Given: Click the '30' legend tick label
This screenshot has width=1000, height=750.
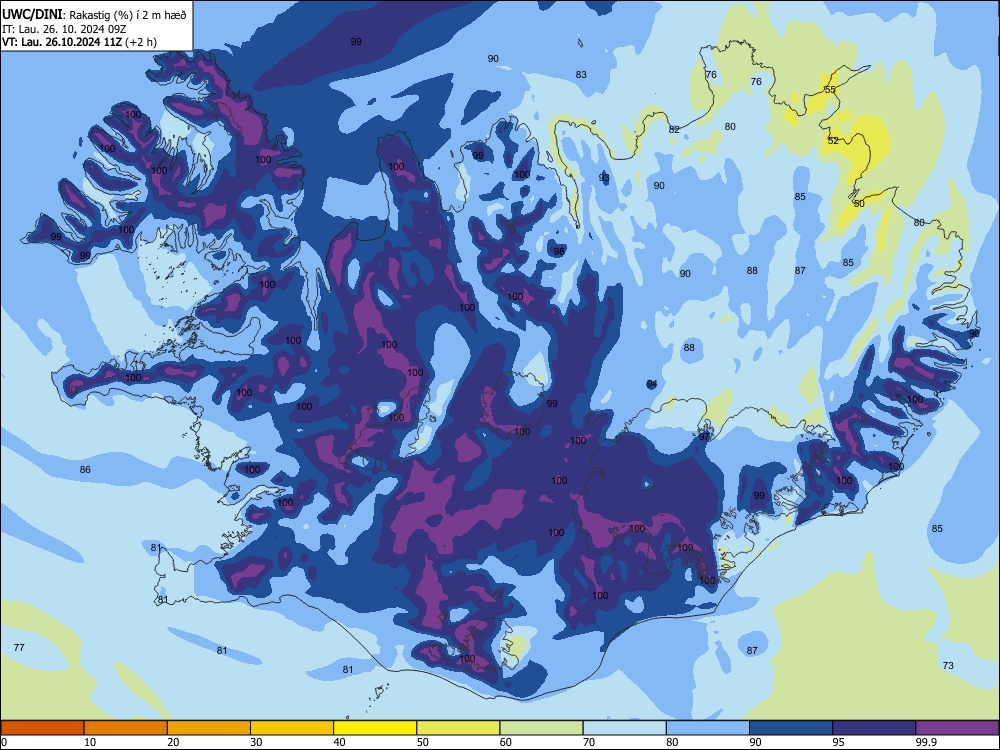Looking at the screenshot, I should pos(256,742).
